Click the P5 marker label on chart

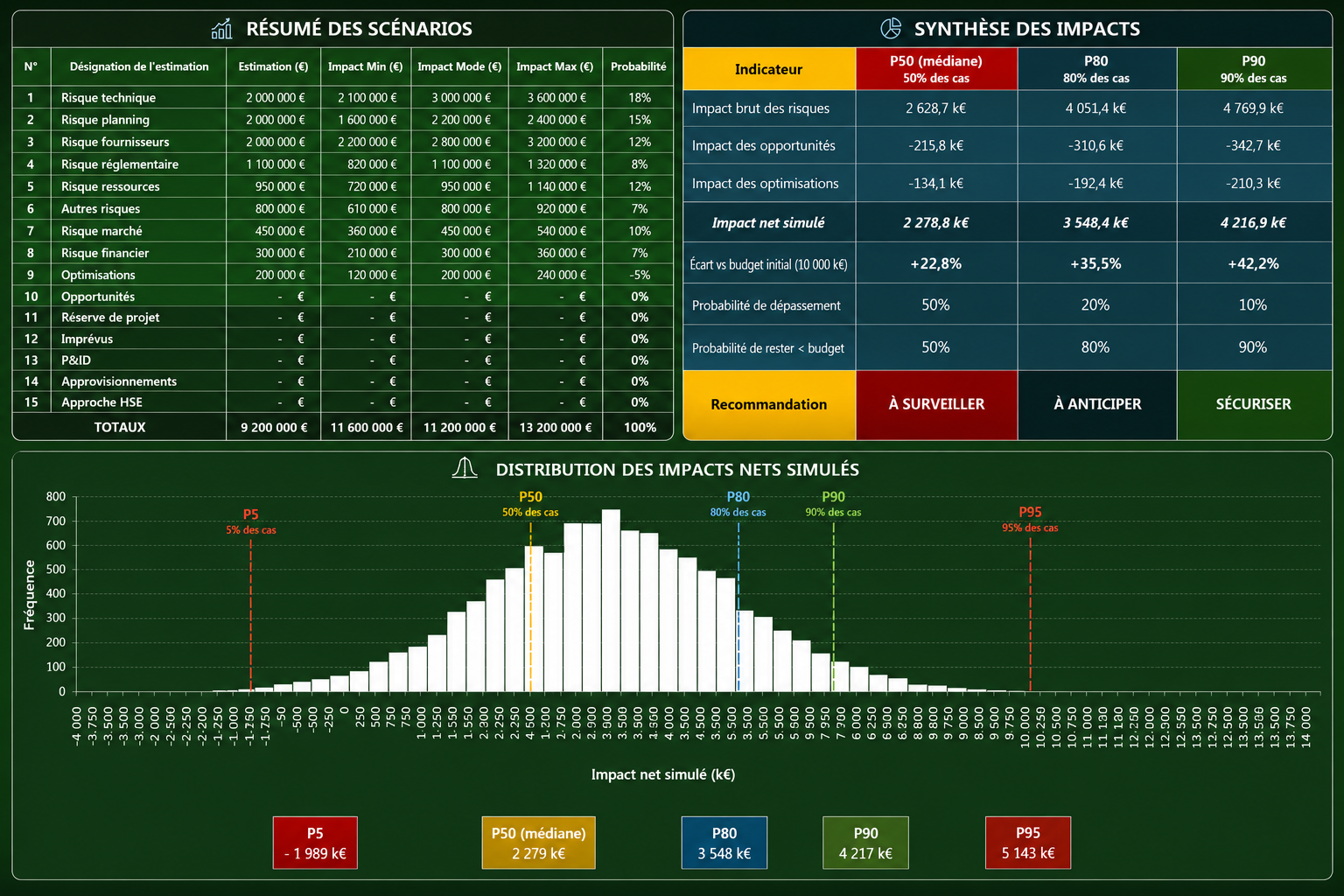point(251,521)
